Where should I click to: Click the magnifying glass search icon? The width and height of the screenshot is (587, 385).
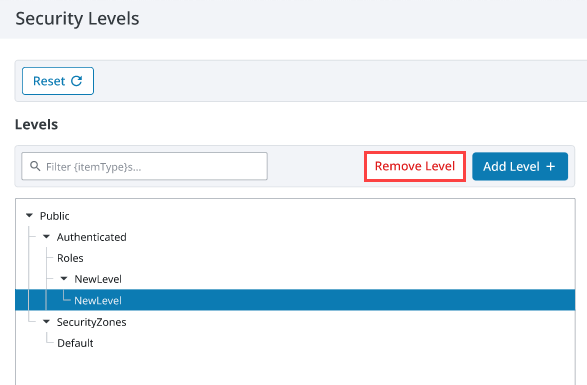pyautogui.click(x=35, y=166)
